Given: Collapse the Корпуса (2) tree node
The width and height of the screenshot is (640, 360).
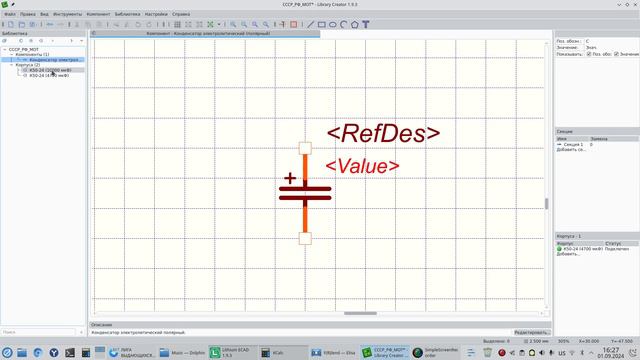Looking at the screenshot, I should 11,65.
